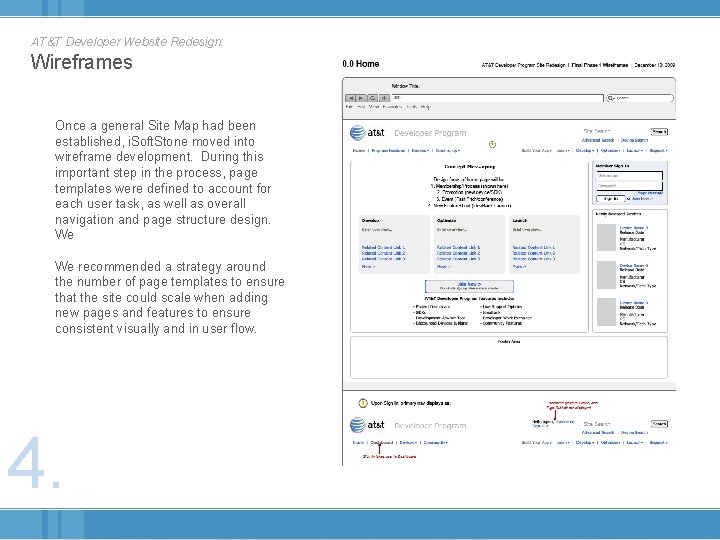Image resolution: width=720 pixels, height=540 pixels.
Task: Click the '0.0 Home' wireframe heading
Action: coord(361,64)
